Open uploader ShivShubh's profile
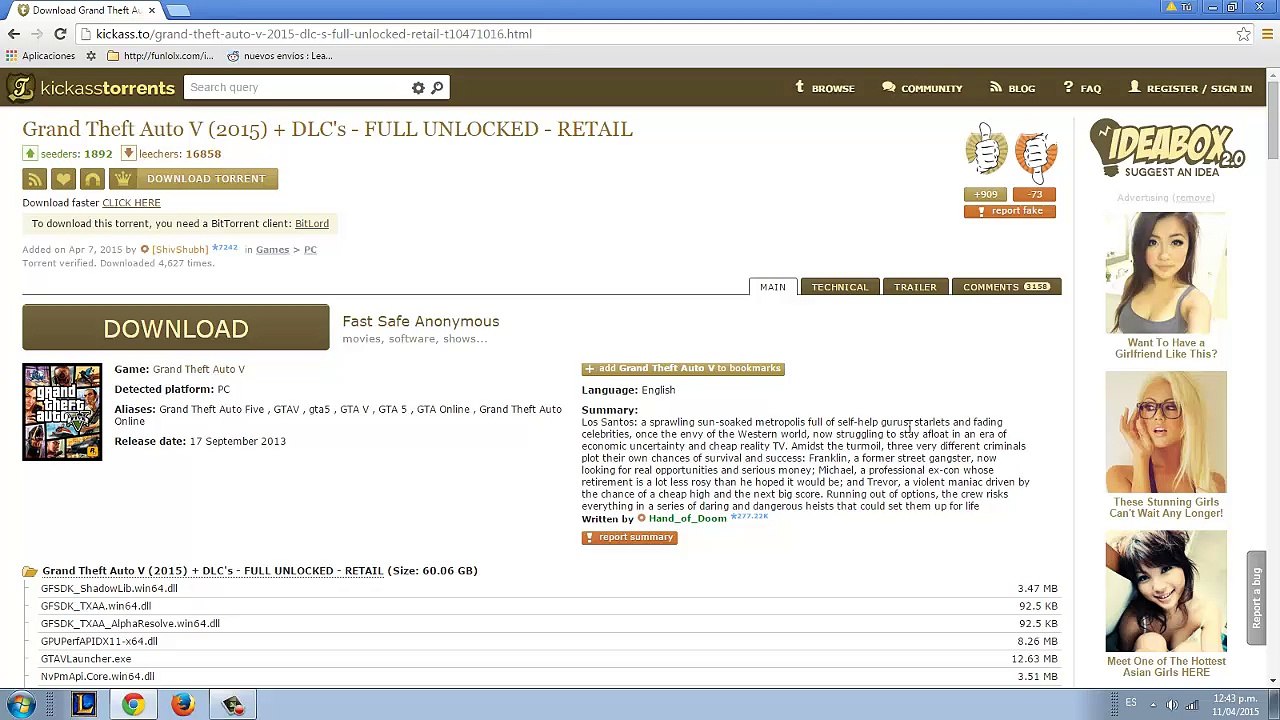Screen dimensions: 1280x720 [x=180, y=250]
